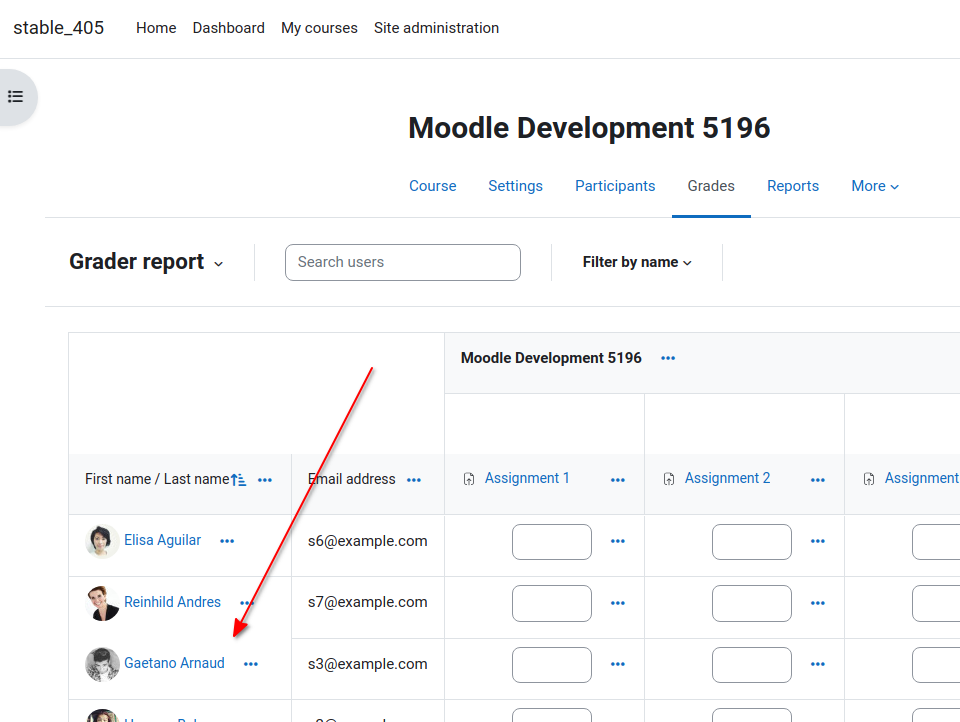
Task: Open Reinhild Andres's profile link
Action: tap(172, 602)
